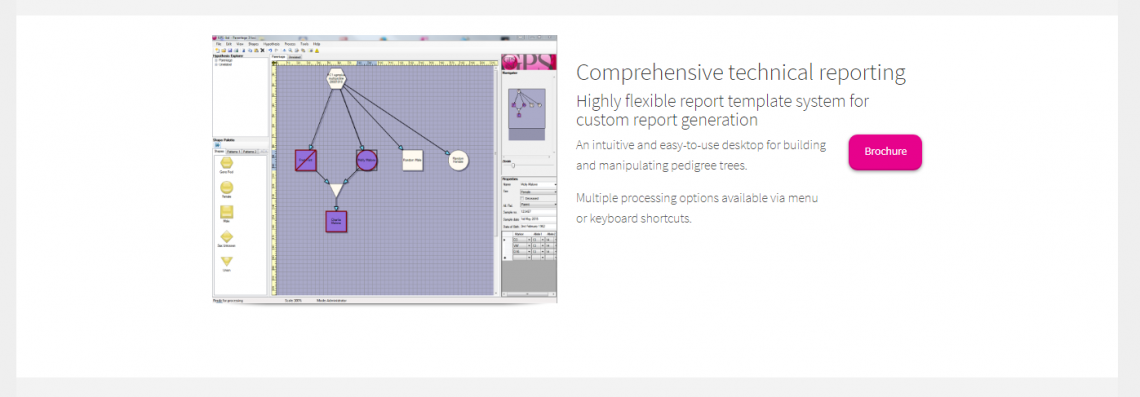Choose the Male square shape in the palette
Image resolution: width=1140 pixels, height=397 pixels.
(227, 212)
